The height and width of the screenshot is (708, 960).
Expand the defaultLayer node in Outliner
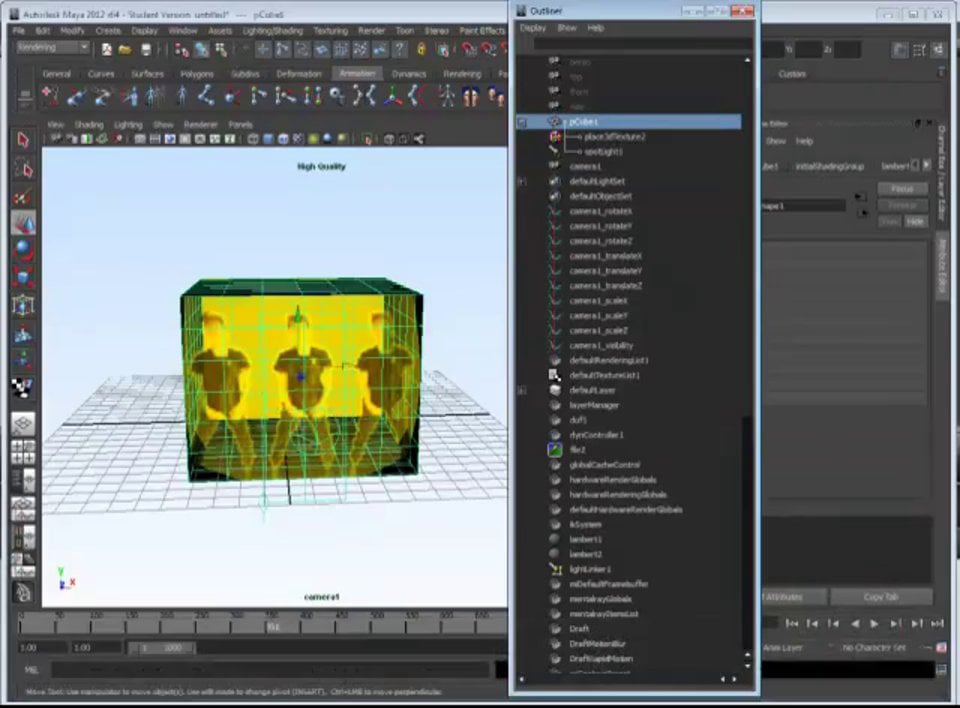pyautogui.click(x=522, y=390)
